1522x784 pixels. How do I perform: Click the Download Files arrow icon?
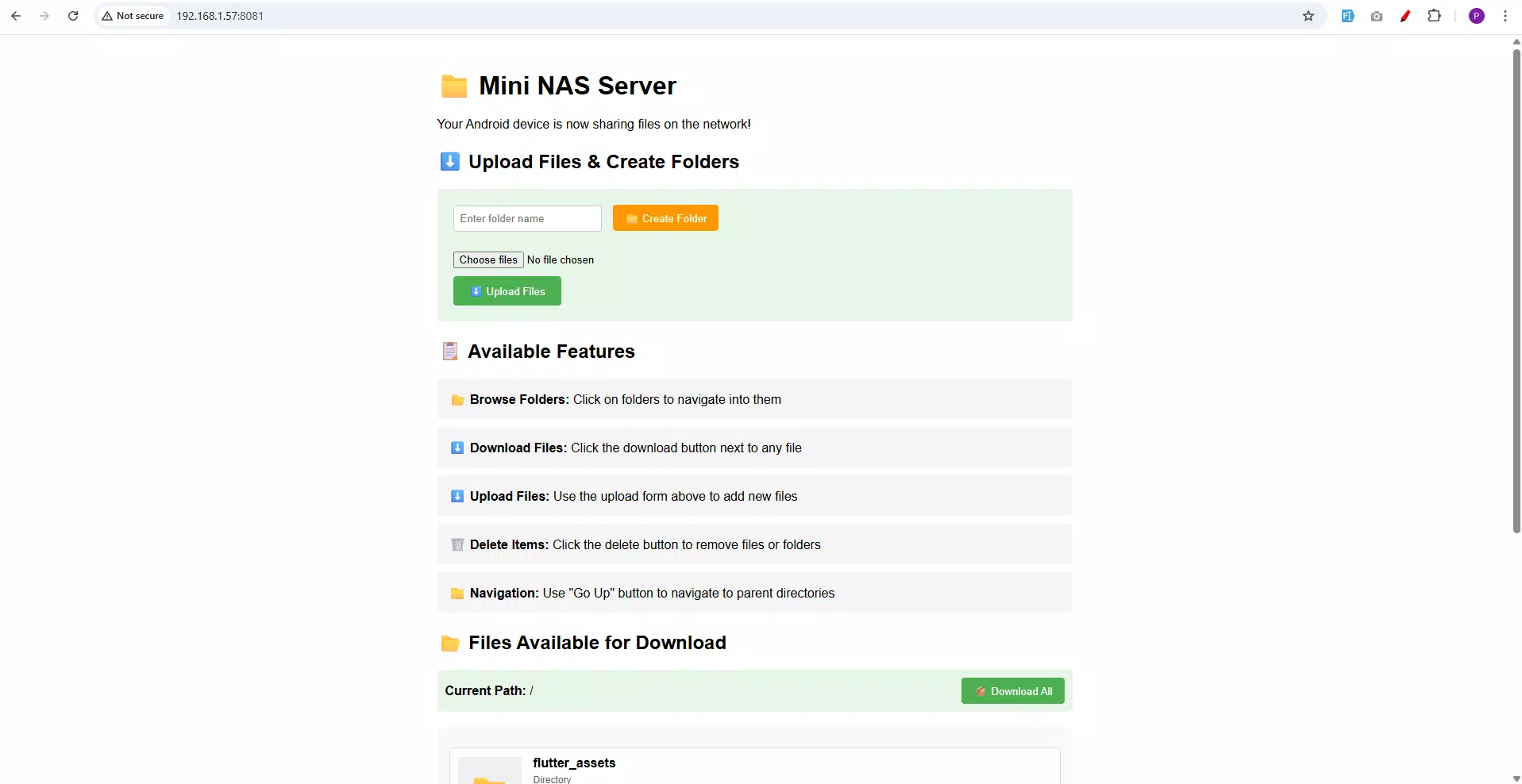[x=457, y=448]
